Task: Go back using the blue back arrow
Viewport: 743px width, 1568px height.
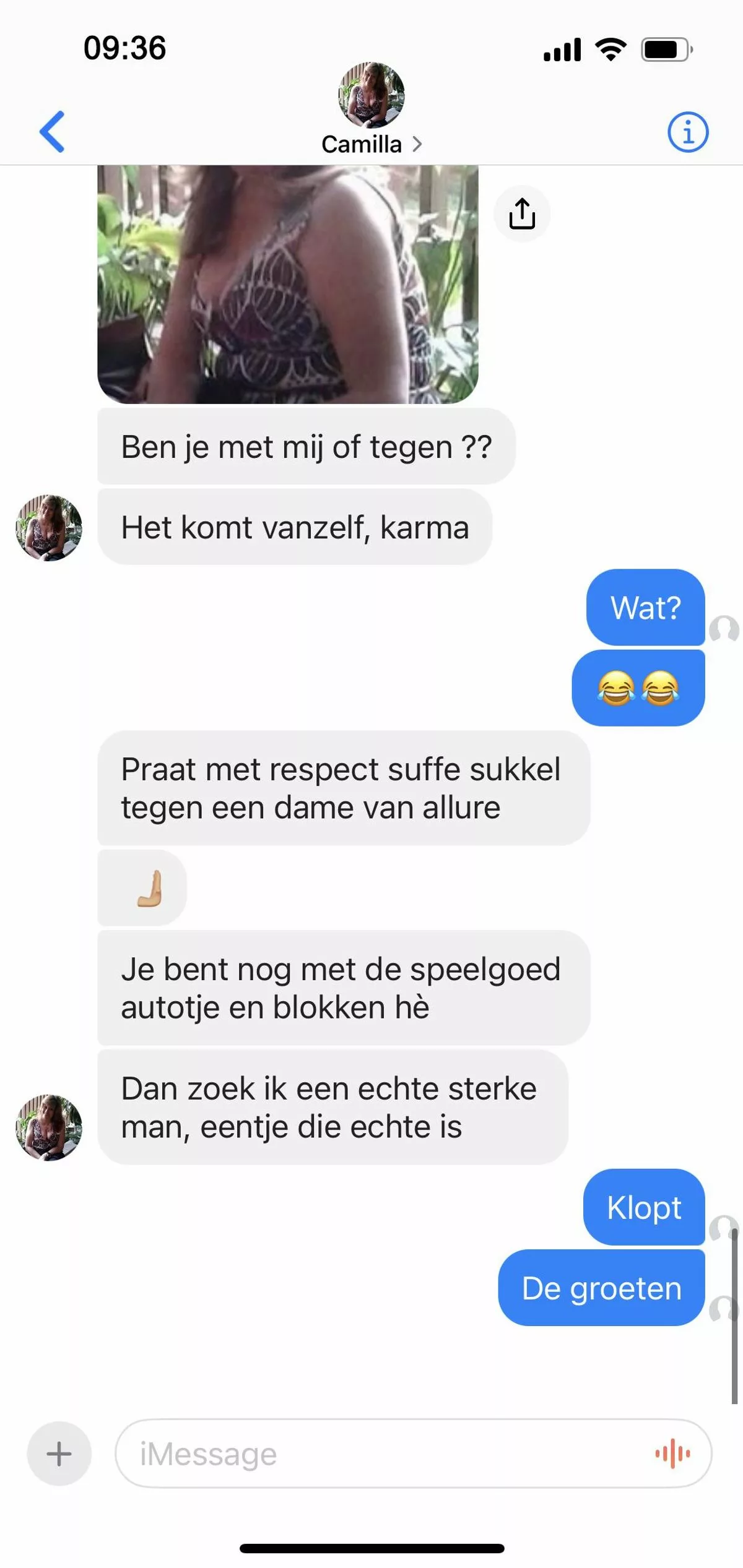Action: pyautogui.click(x=52, y=132)
